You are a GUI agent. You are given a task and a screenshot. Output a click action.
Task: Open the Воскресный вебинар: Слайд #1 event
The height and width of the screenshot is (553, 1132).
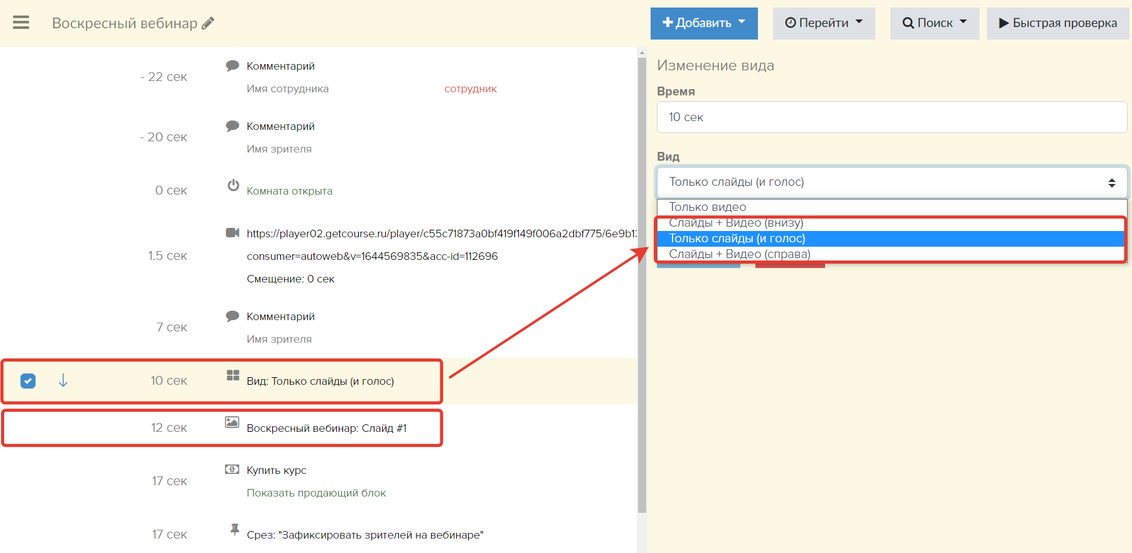click(x=326, y=427)
